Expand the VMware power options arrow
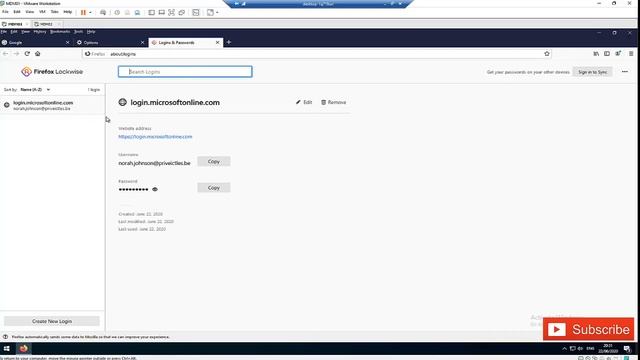This screenshot has height=360, width=640. click(90, 13)
